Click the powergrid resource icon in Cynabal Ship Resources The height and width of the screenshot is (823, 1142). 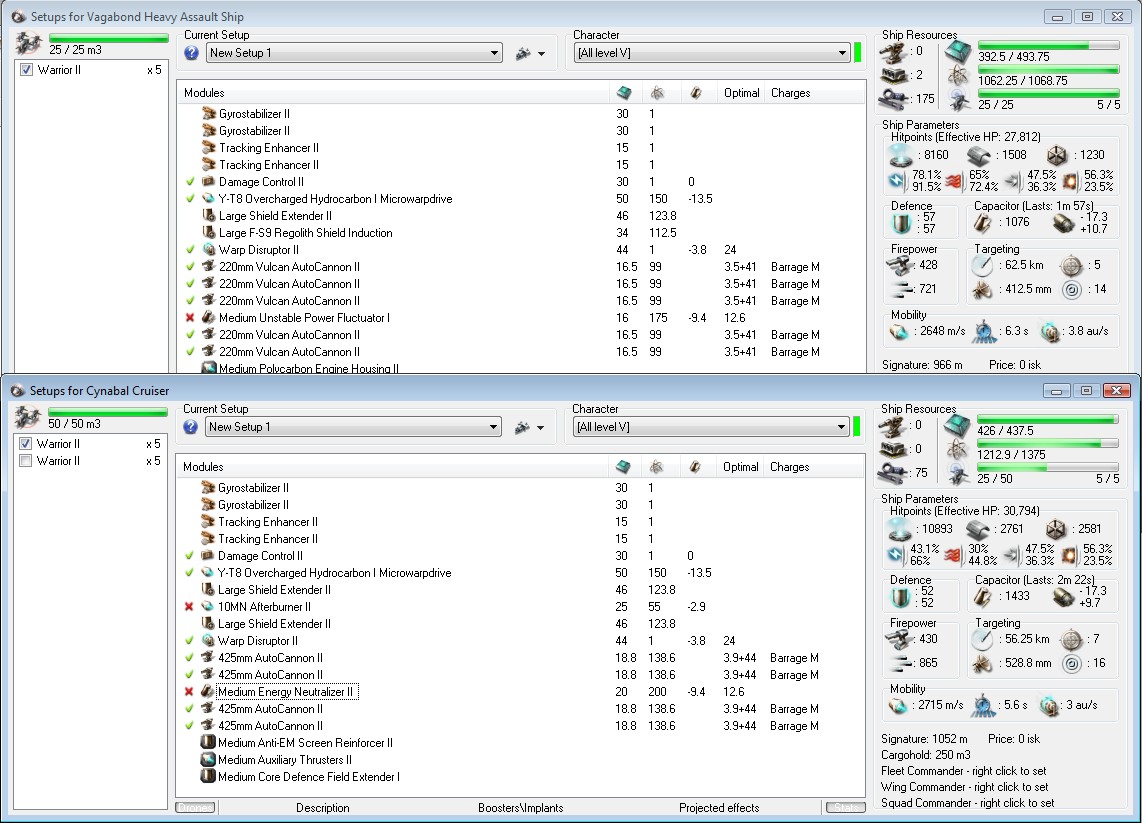[958, 450]
